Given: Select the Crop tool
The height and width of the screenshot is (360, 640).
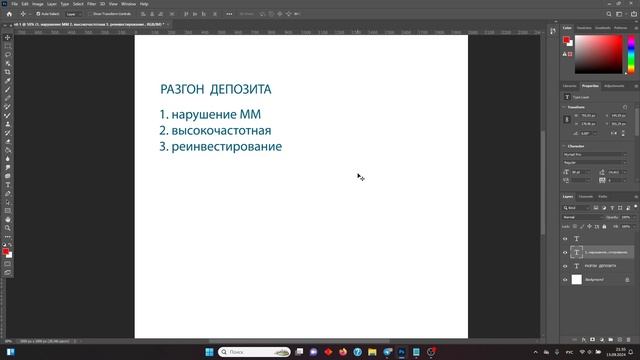Looking at the screenshot, I should point(7,72).
